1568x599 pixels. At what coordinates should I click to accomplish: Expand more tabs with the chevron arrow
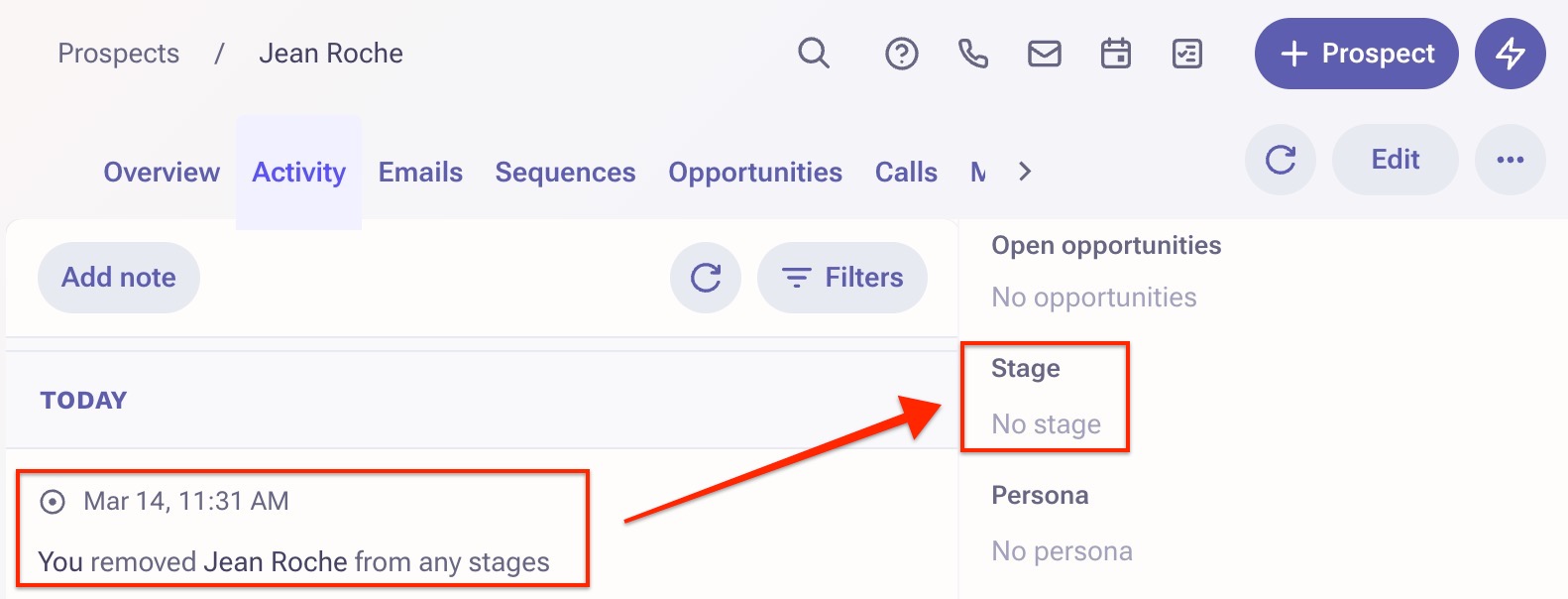[x=1025, y=172]
